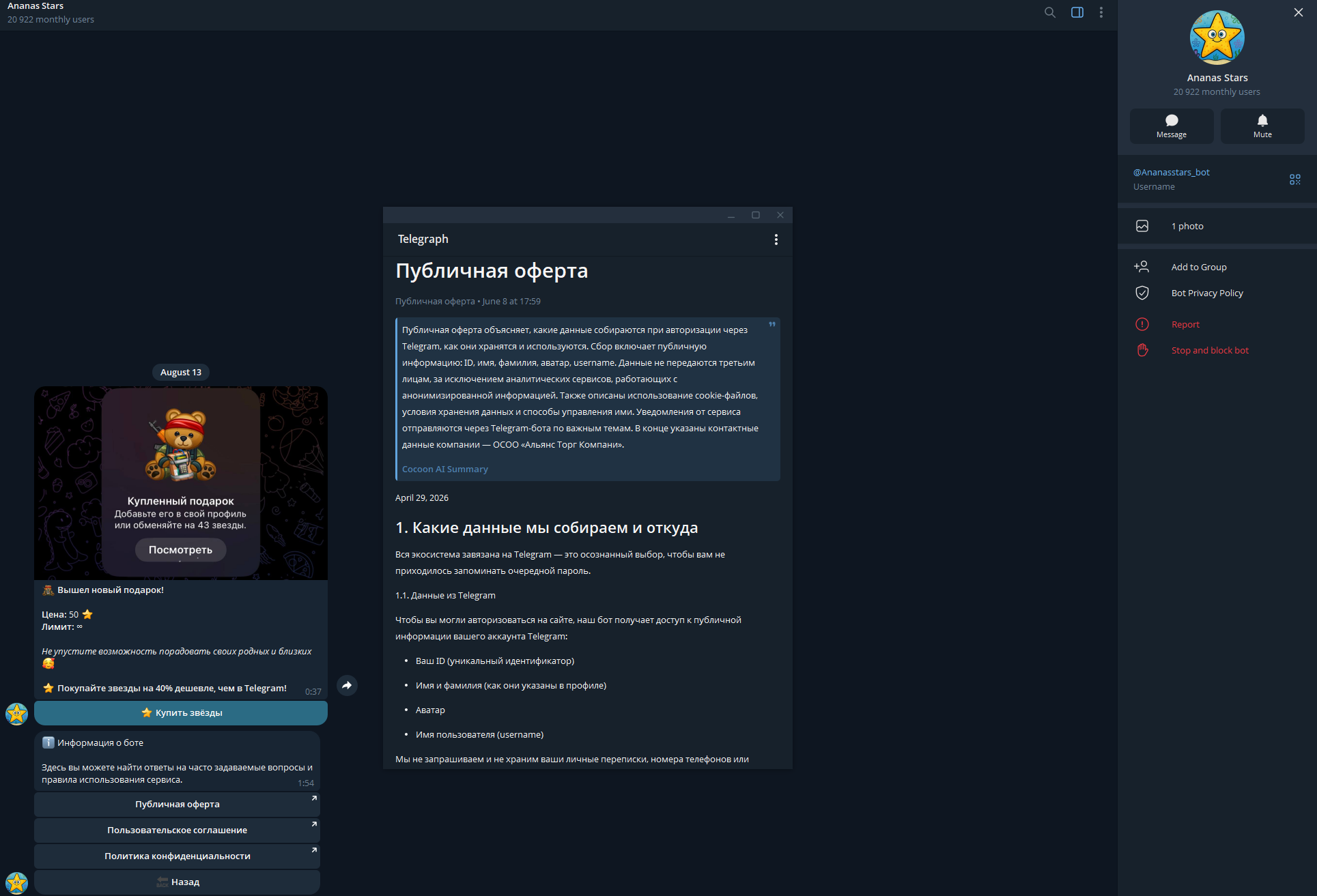The image size is (1317, 896).
Task: Maximize the Telegraph window
Action: pyautogui.click(x=756, y=215)
